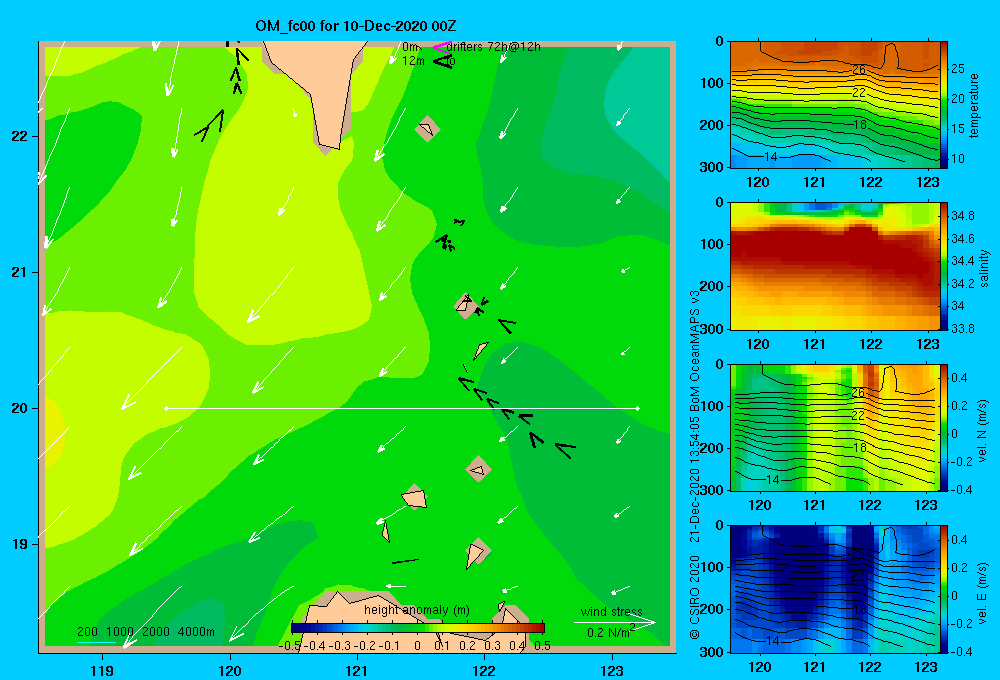1000x680 pixels.
Task: Click the vel. N color scale bar
Action: (x=944, y=427)
